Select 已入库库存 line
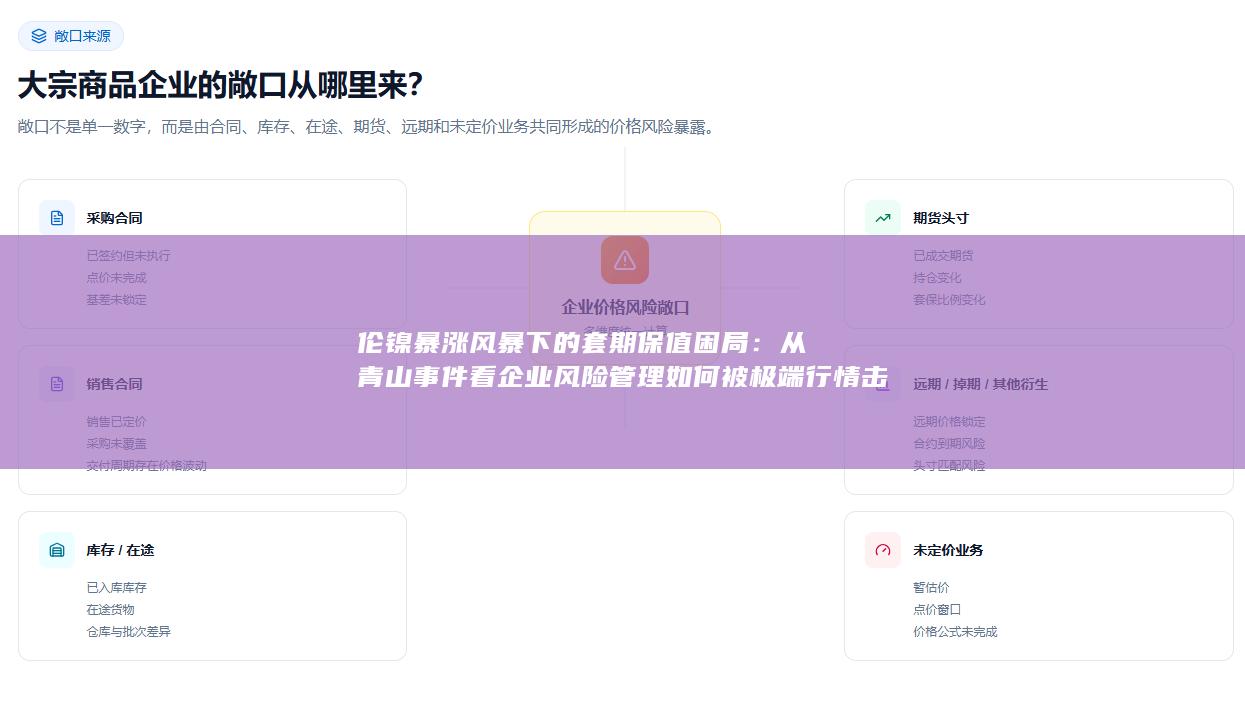 click(x=117, y=587)
